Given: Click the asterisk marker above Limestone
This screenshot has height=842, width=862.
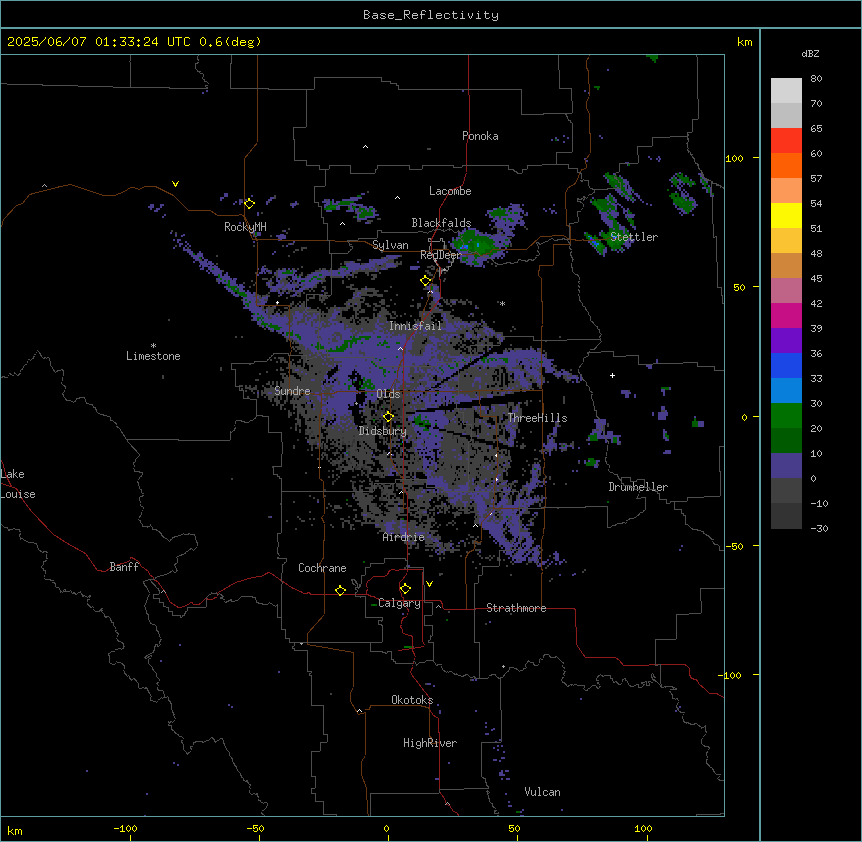Looking at the screenshot, I should click(x=153, y=346).
